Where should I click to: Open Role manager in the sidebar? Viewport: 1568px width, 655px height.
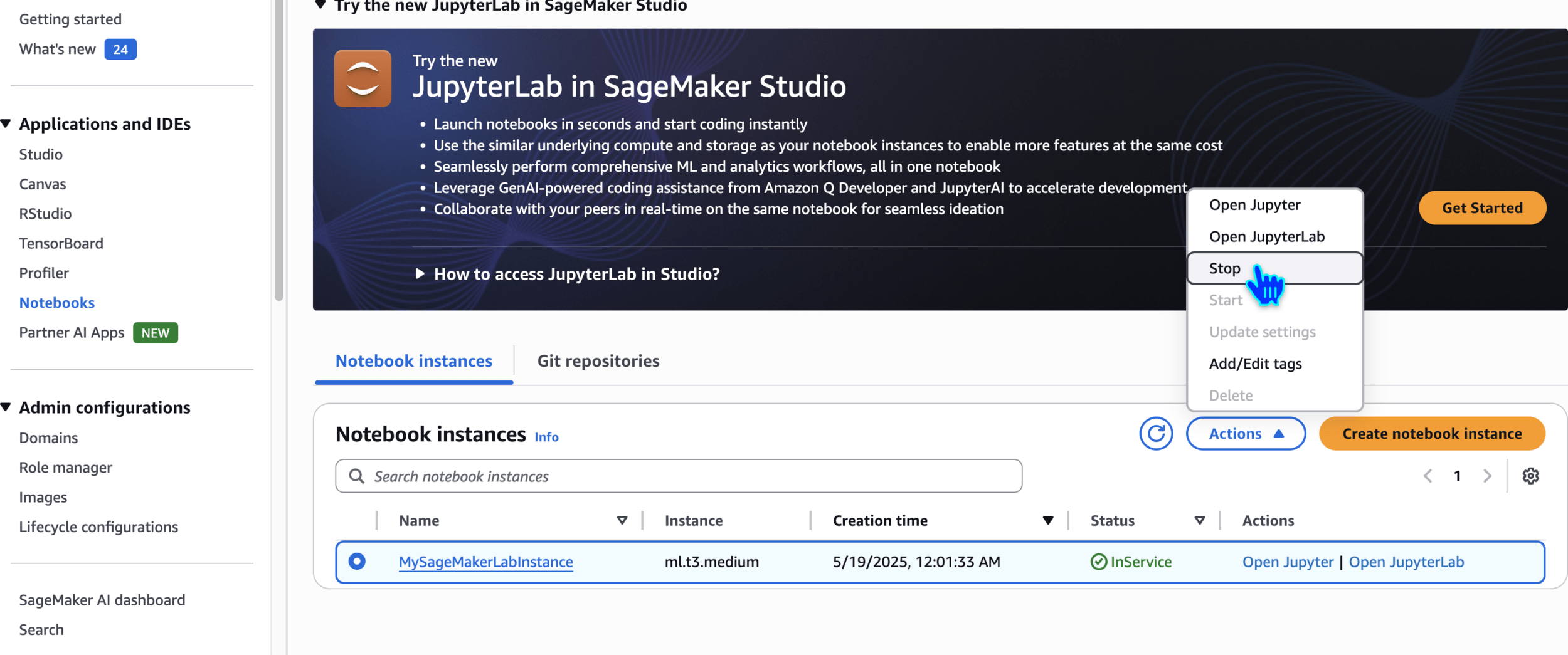(66, 468)
